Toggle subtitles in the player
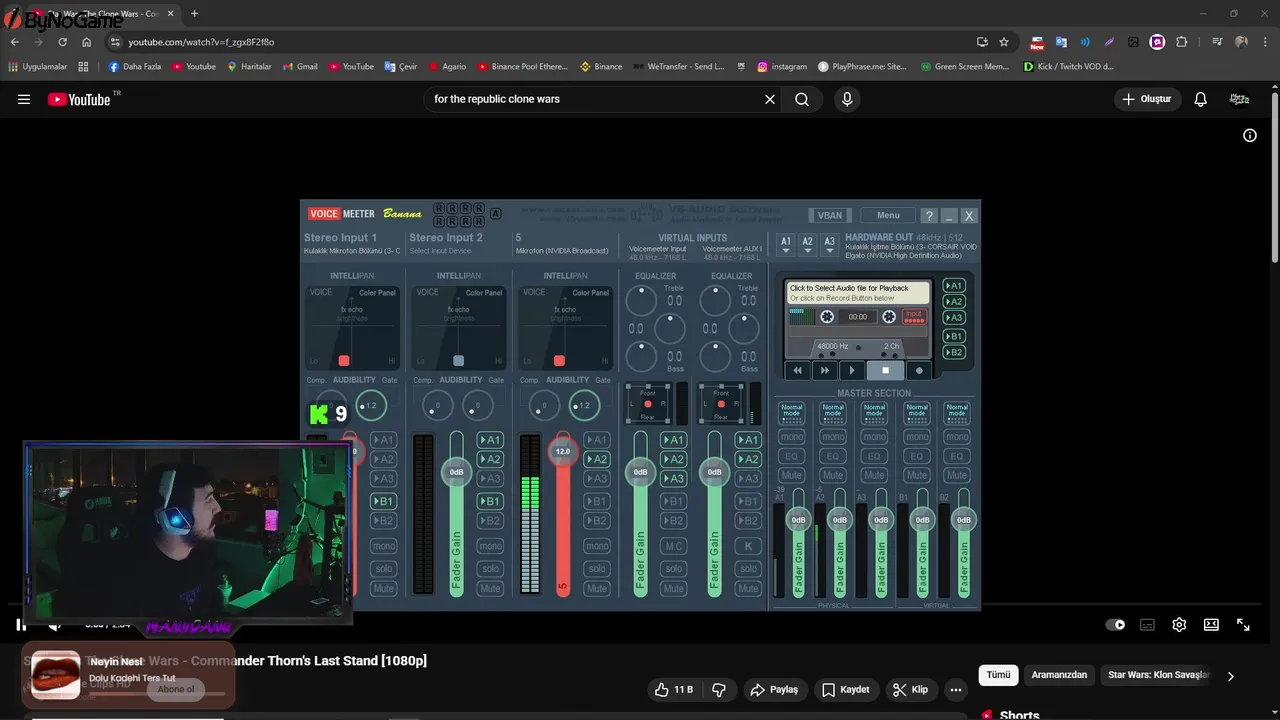The height and width of the screenshot is (720, 1280). click(1147, 625)
